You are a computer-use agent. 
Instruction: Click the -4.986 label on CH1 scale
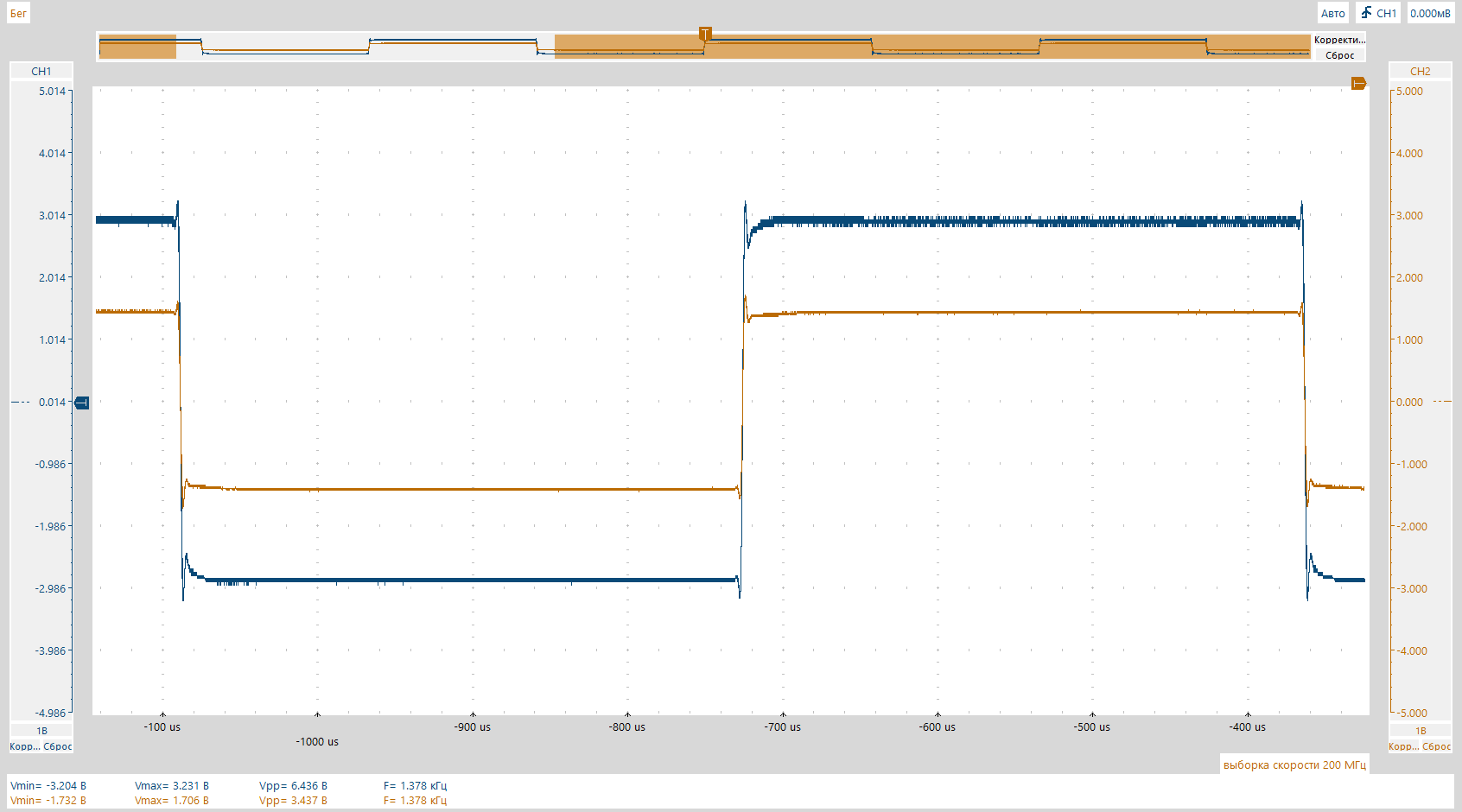(50, 713)
